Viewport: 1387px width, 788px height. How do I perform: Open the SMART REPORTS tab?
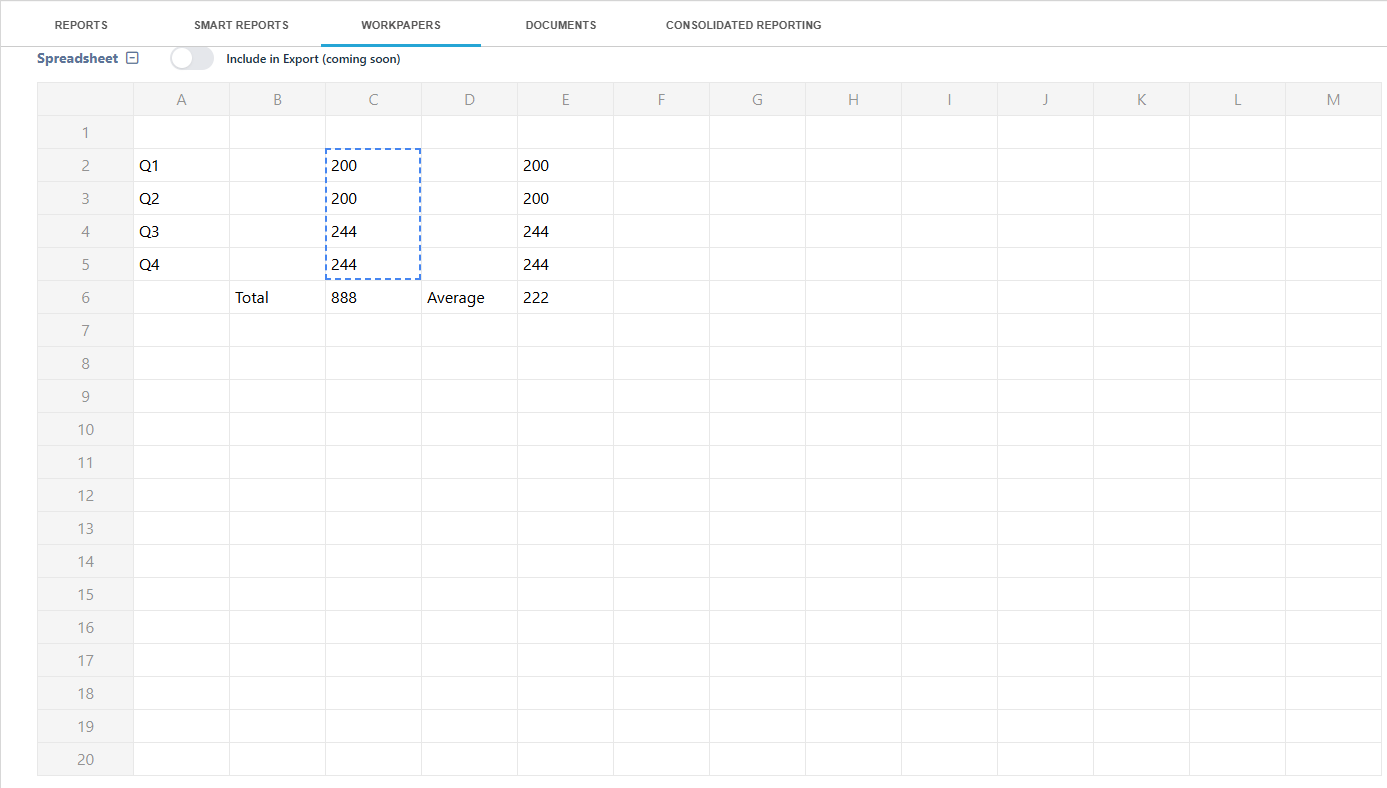241,24
